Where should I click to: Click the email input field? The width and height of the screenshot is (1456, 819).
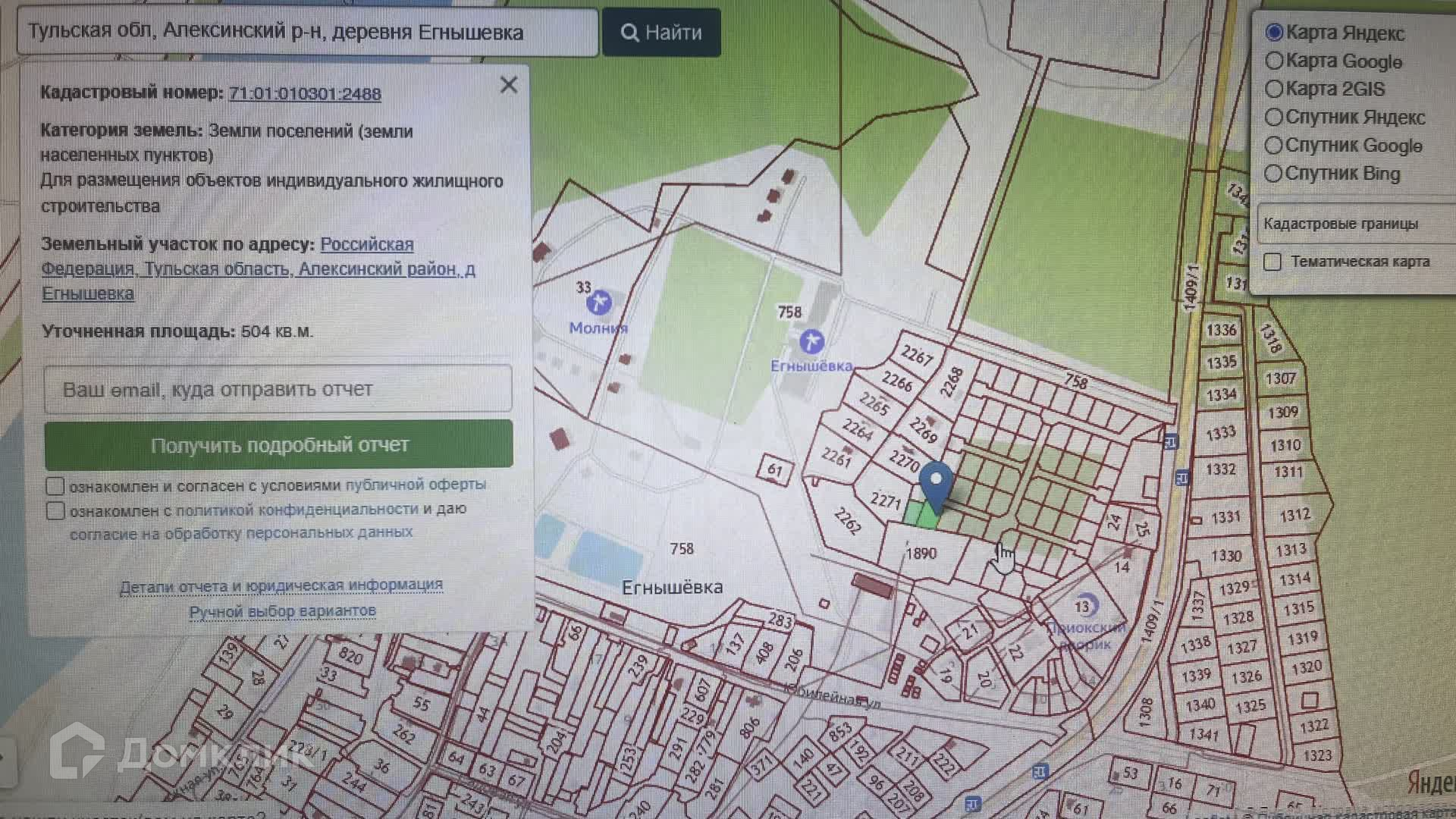(x=278, y=389)
